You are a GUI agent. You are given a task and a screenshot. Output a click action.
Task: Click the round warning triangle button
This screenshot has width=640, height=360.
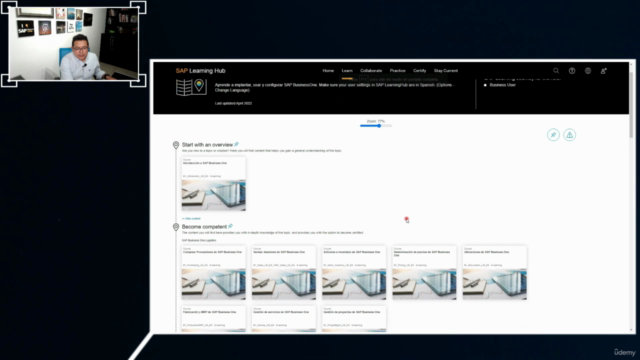click(570, 135)
